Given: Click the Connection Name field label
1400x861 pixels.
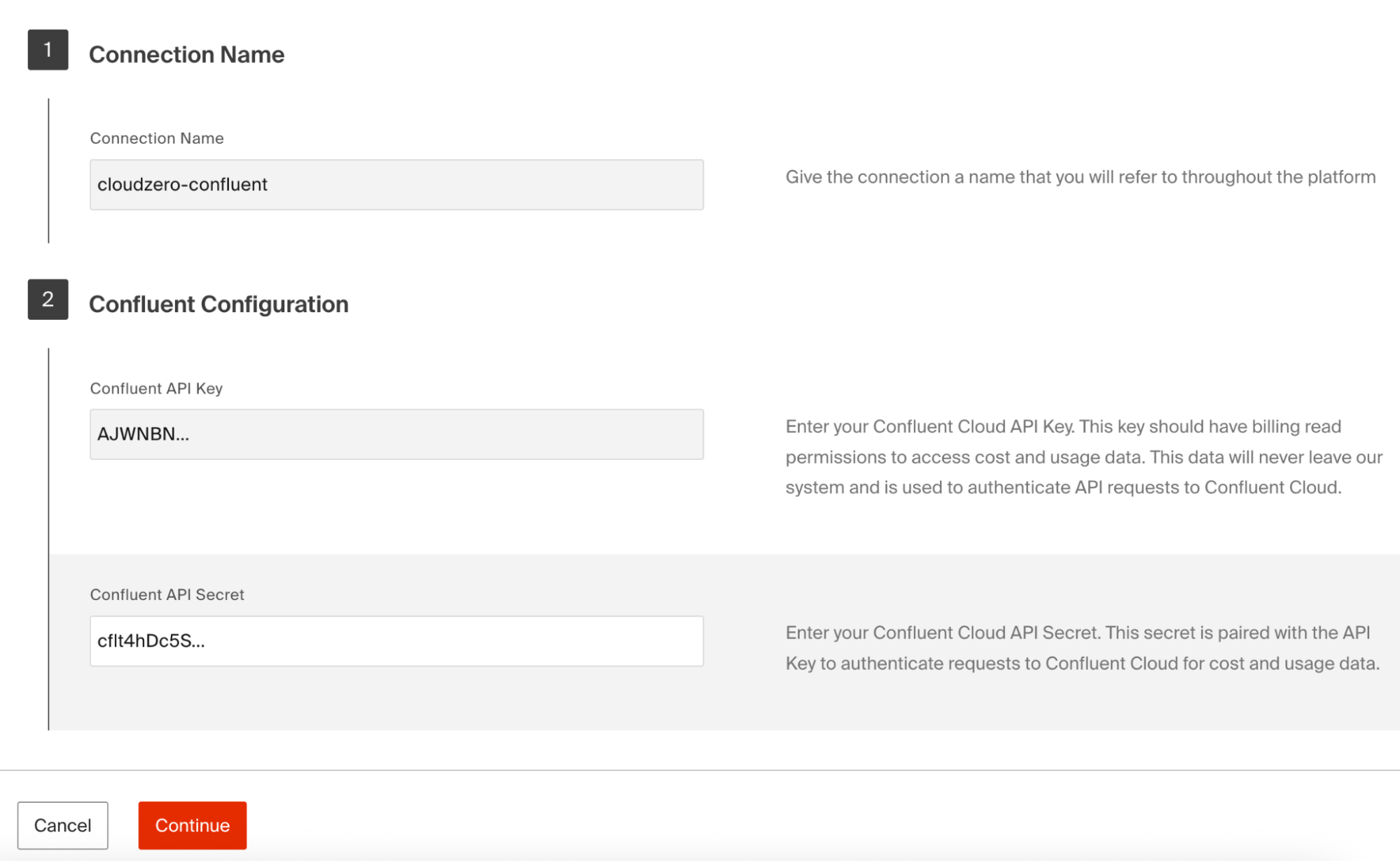Looking at the screenshot, I should (x=157, y=139).
